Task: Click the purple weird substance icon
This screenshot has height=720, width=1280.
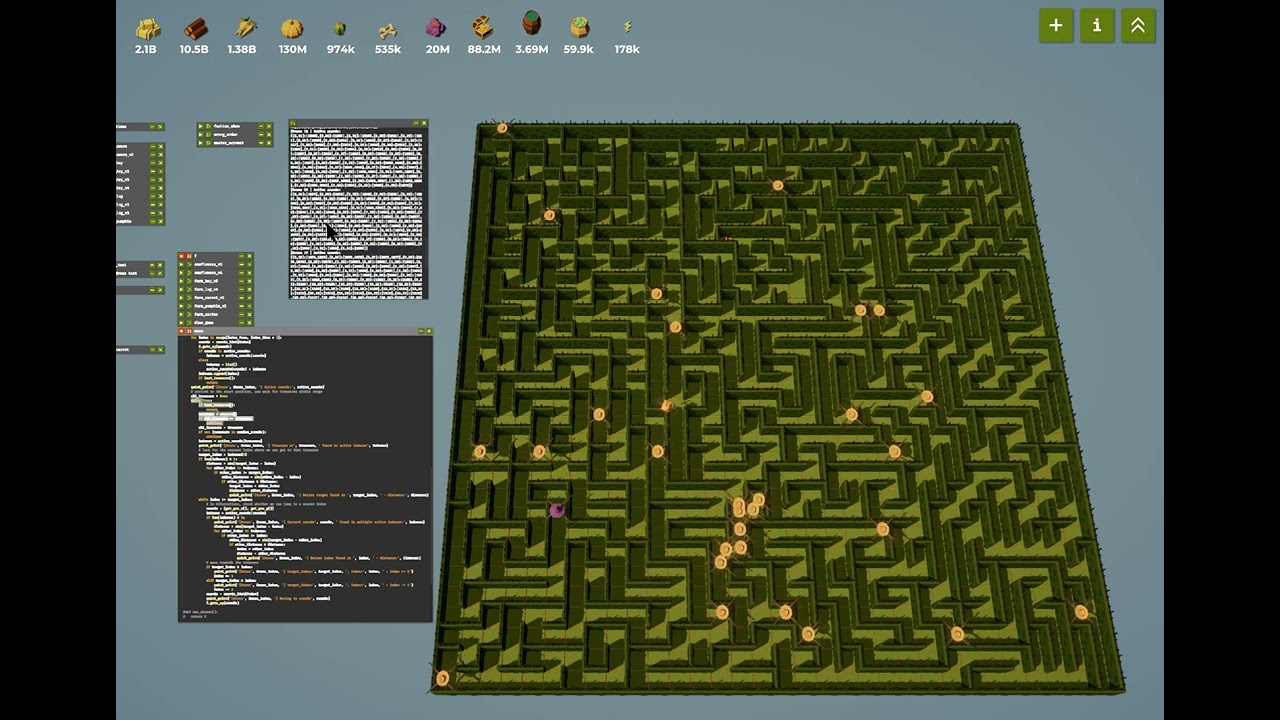Action: [436, 28]
